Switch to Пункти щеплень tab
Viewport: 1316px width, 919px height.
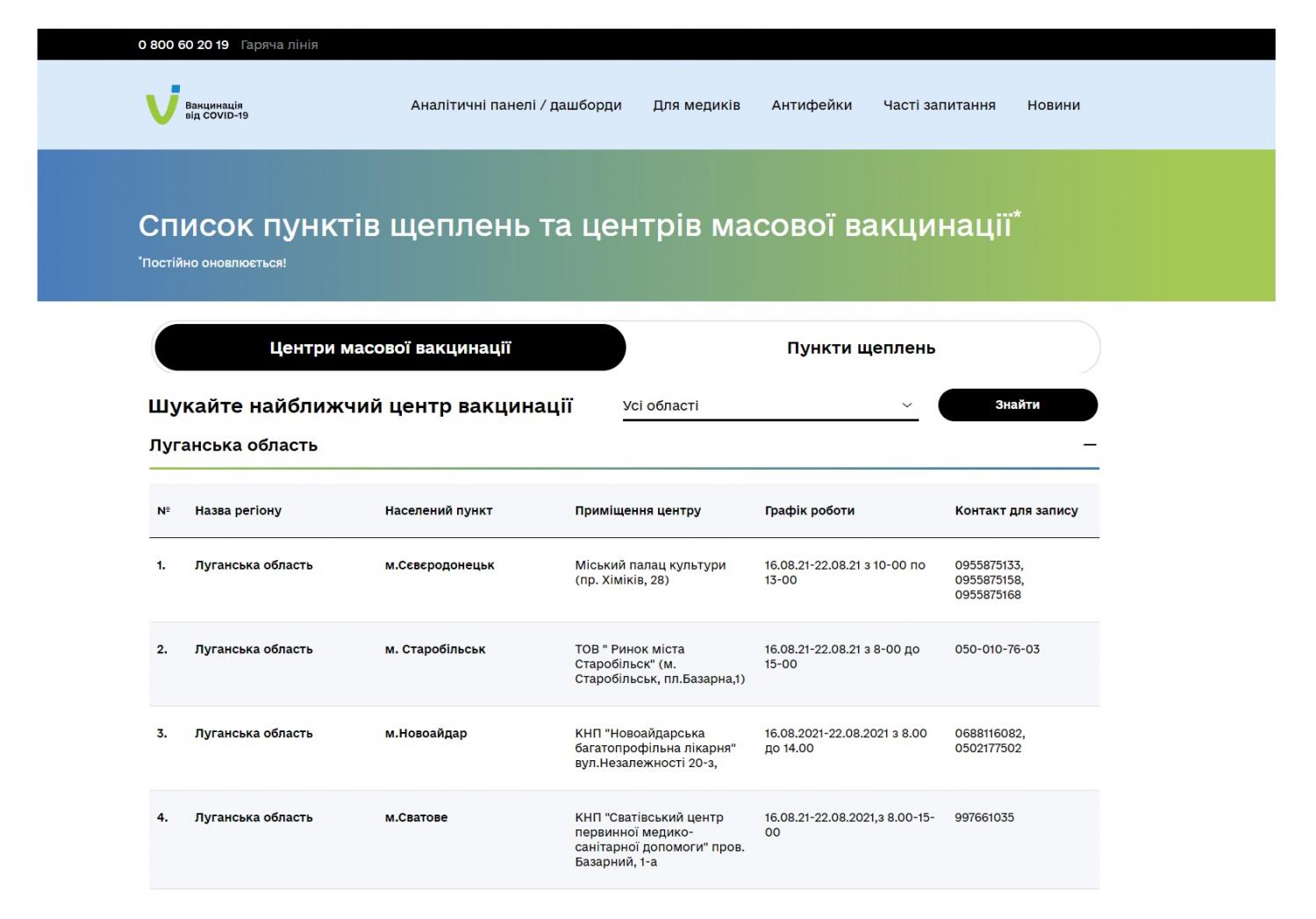(861, 348)
